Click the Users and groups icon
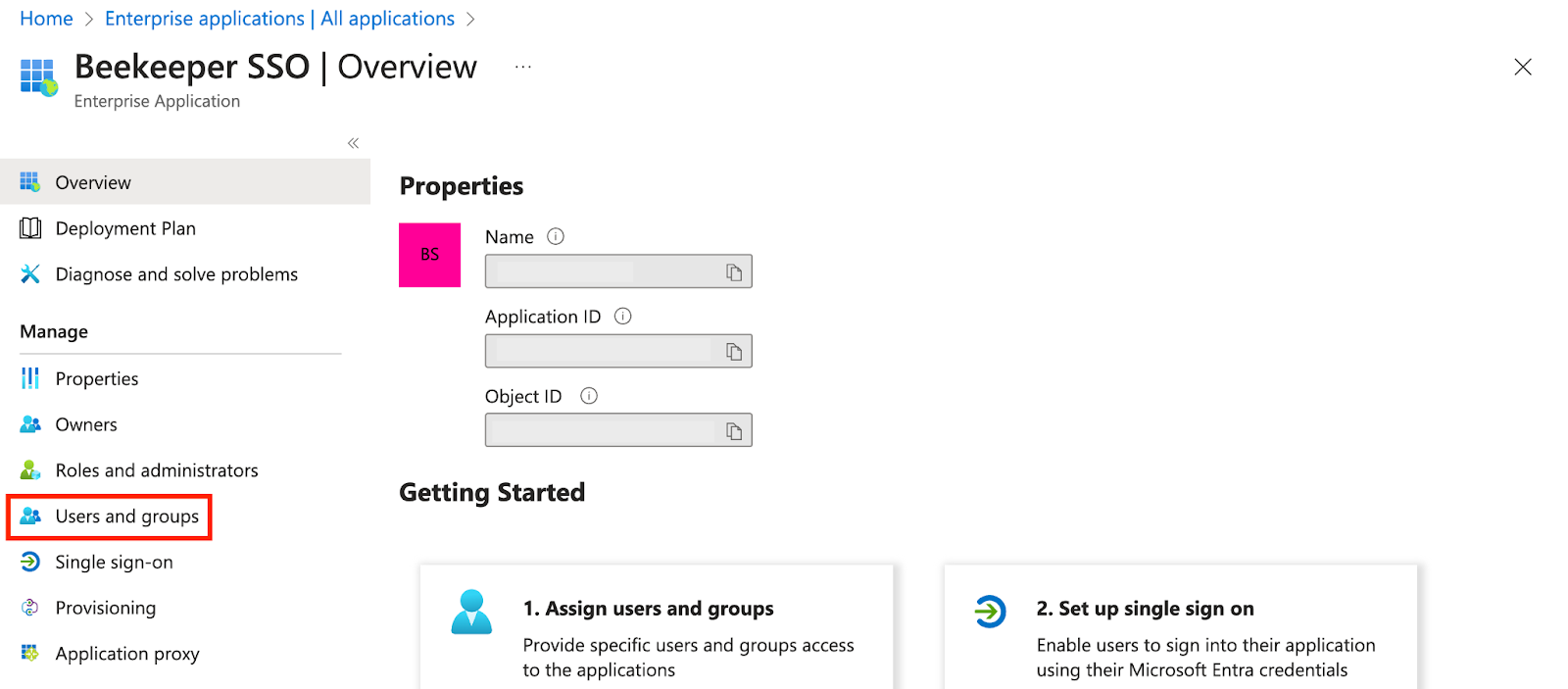Viewport: 1568px width, 689px height. click(x=30, y=517)
